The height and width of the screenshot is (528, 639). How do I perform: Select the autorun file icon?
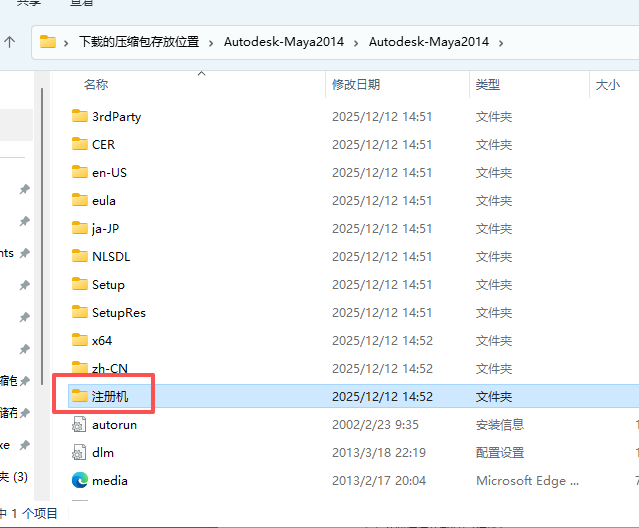point(79,425)
